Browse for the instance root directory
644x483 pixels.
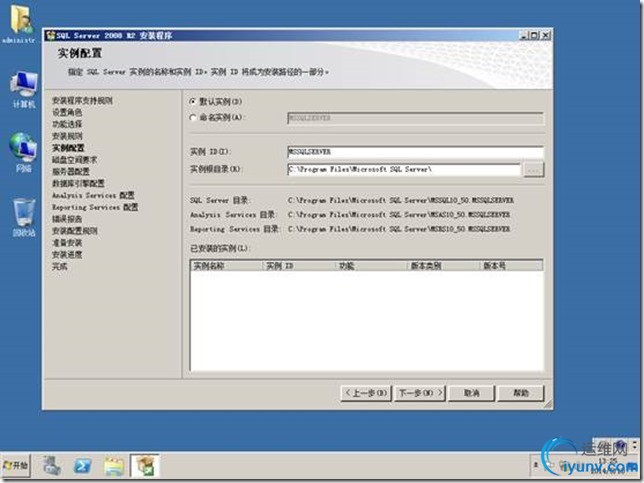[534, 170]
